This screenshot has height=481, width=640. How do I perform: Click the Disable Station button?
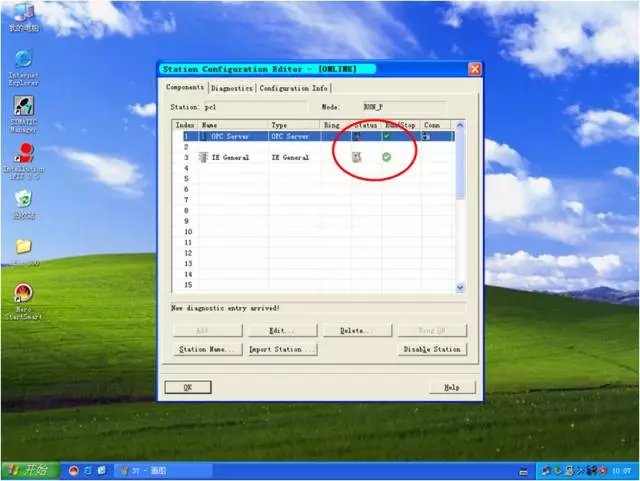[432, 349]
